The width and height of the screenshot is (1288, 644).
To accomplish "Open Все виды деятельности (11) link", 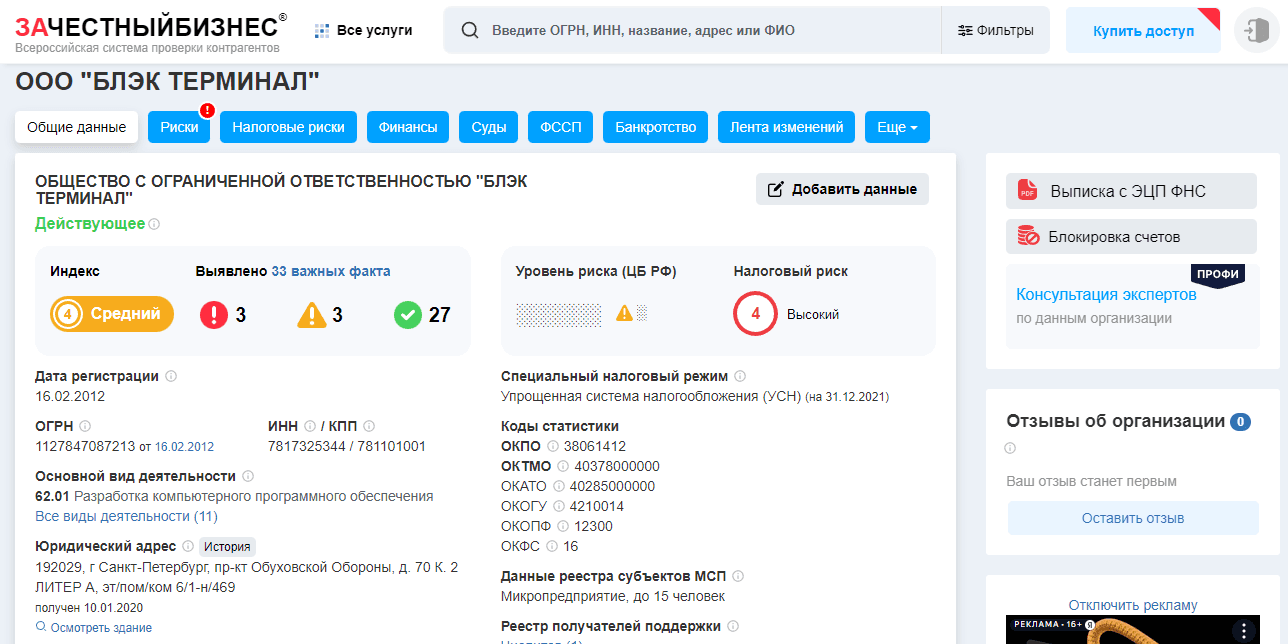I will click(126, 516).
